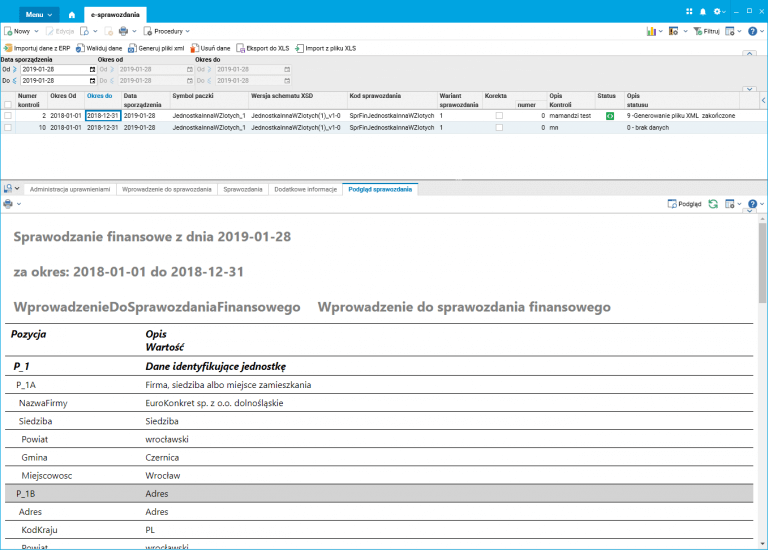Open the dropdown arrow next to the top printer

point(134,31)
